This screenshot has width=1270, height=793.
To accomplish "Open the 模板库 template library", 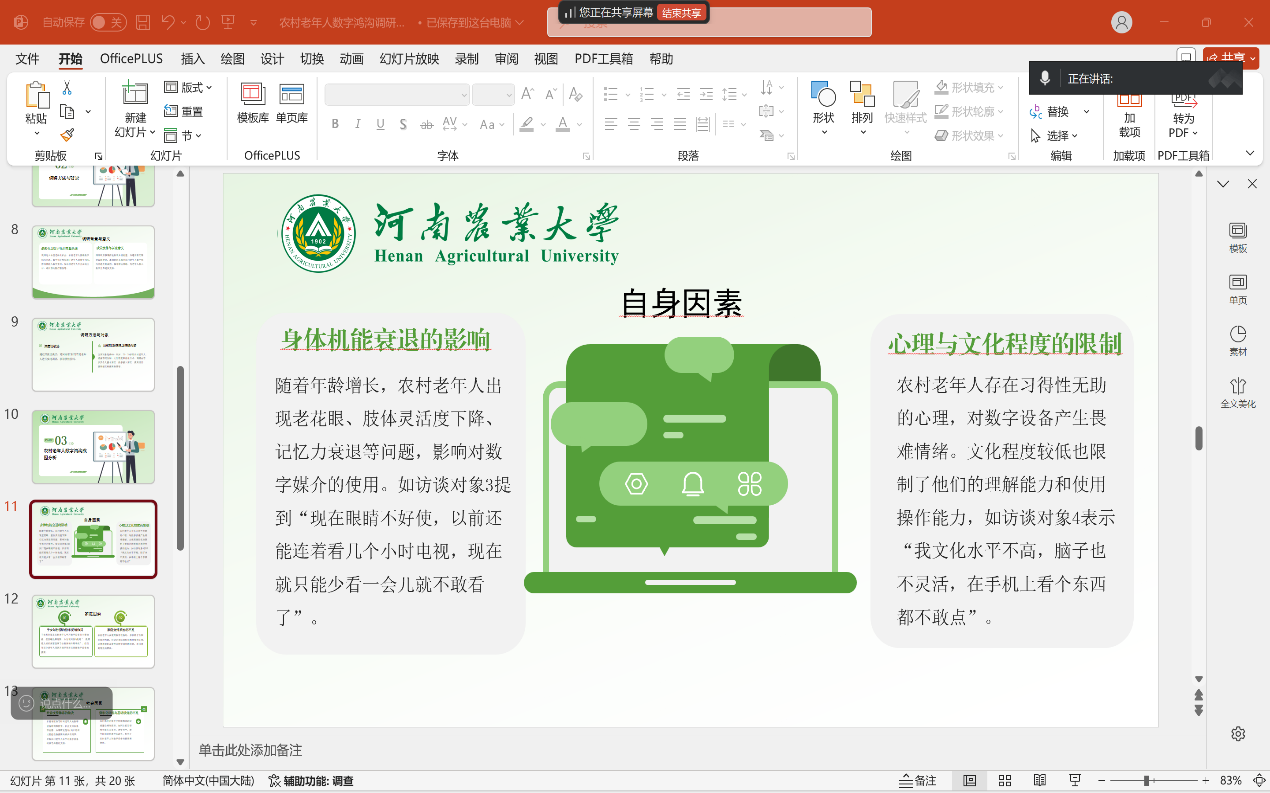I will click(253, 104).
